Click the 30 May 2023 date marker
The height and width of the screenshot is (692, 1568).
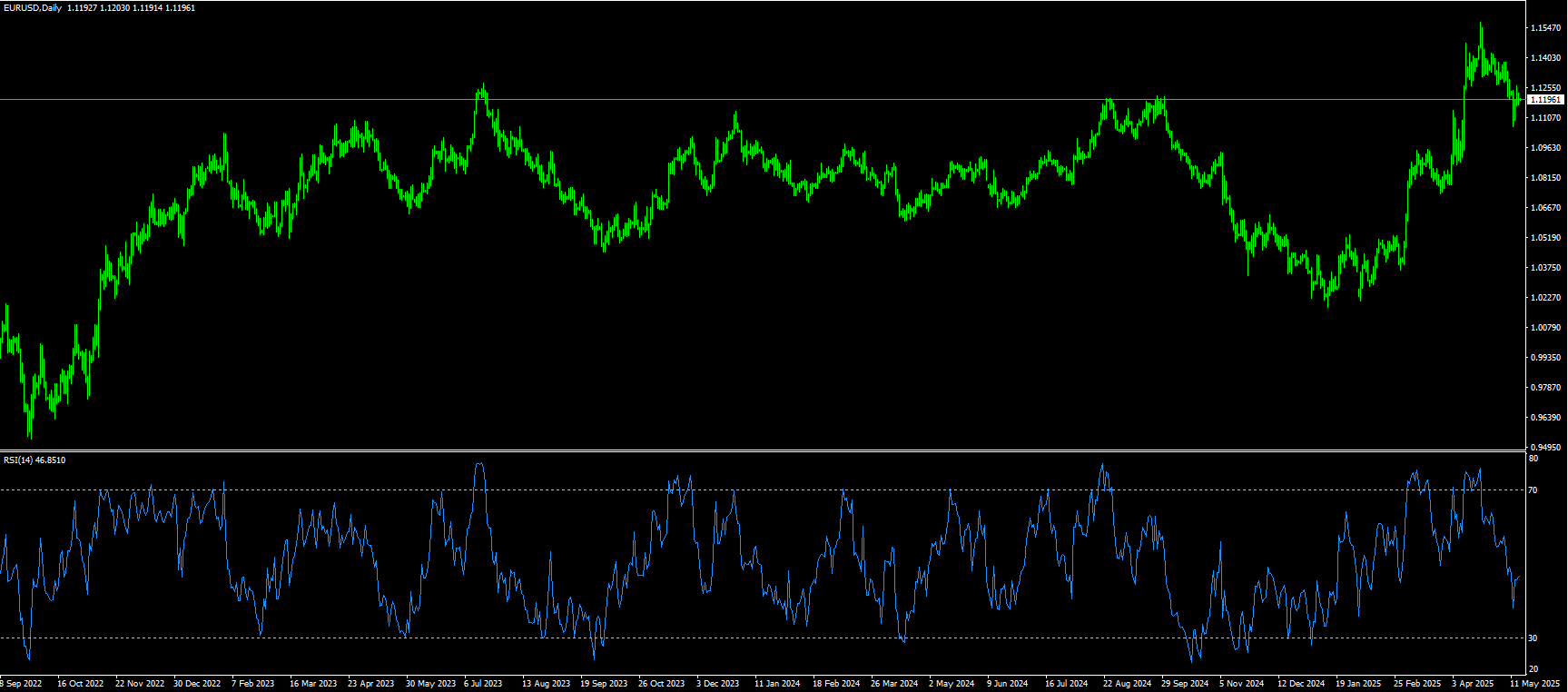[x=430, y=684]
